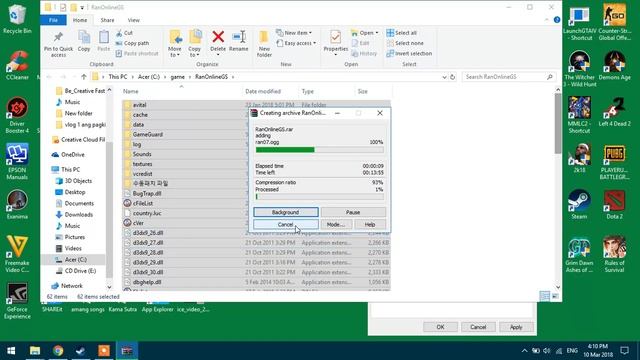Image resolution: width=640 pixels, height=360 pixels.
Task: Click Select all in ribbon
Action: point(402,33)
